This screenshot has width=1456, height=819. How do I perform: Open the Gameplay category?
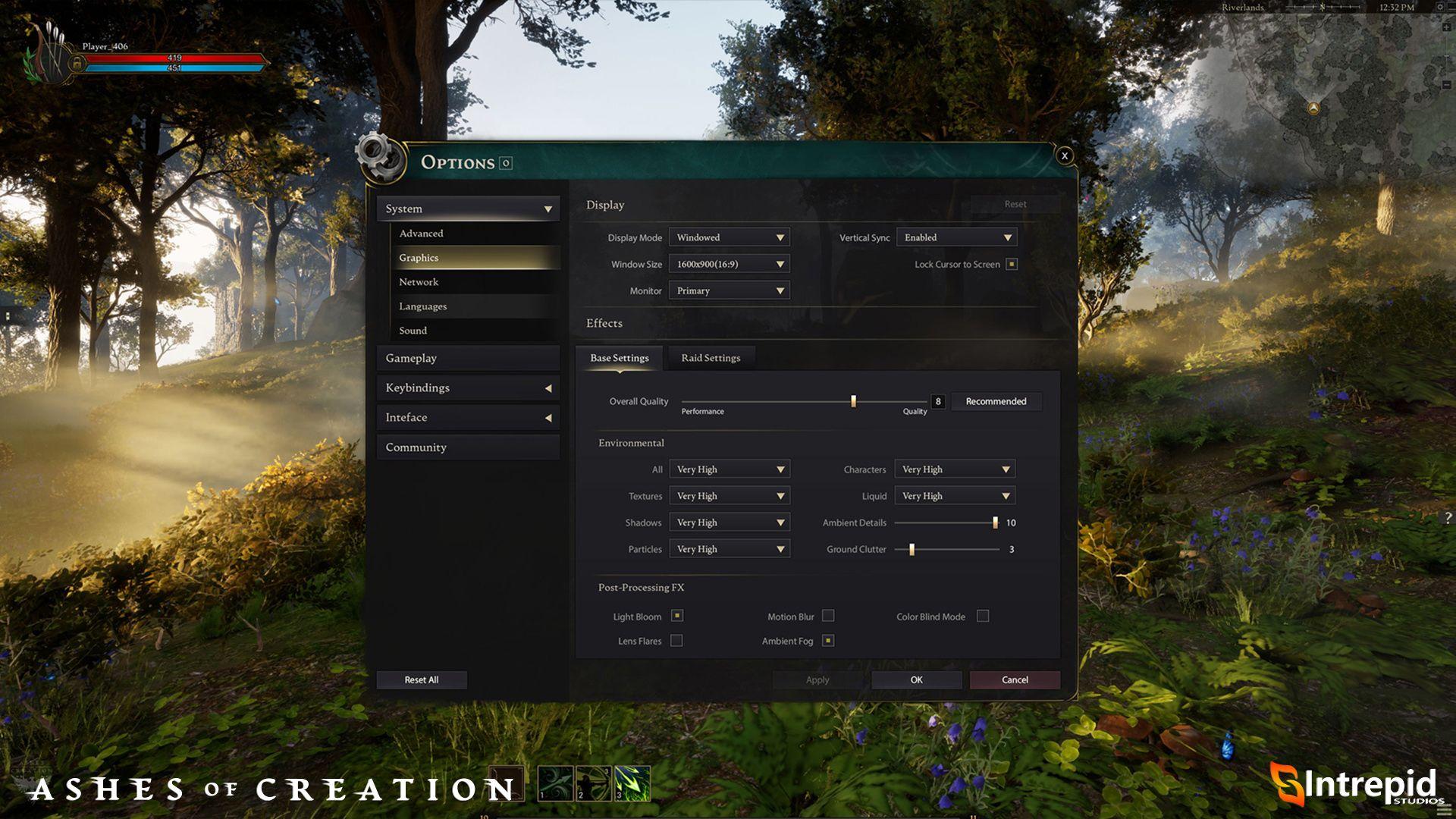click(x=468, y=358)
